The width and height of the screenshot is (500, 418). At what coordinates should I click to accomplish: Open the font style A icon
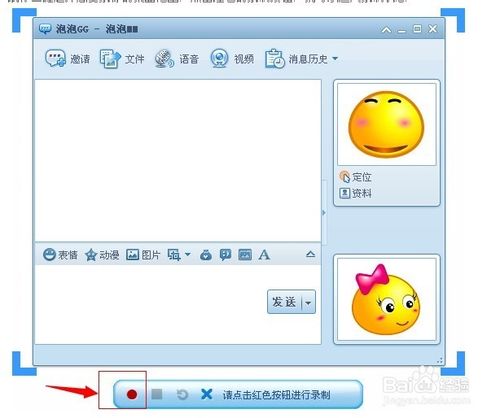tap(264, 255)
